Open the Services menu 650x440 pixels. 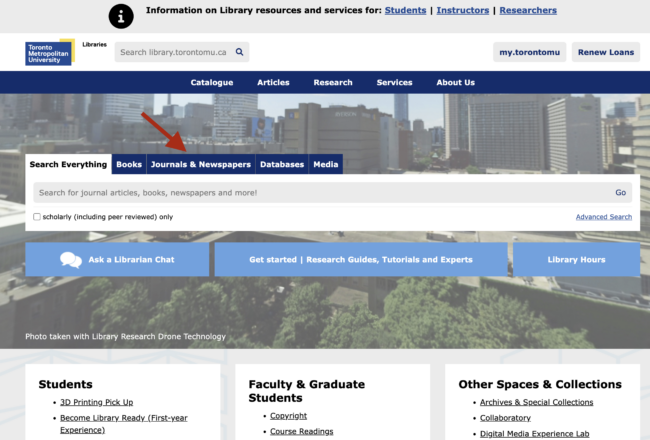coord(394,82)
